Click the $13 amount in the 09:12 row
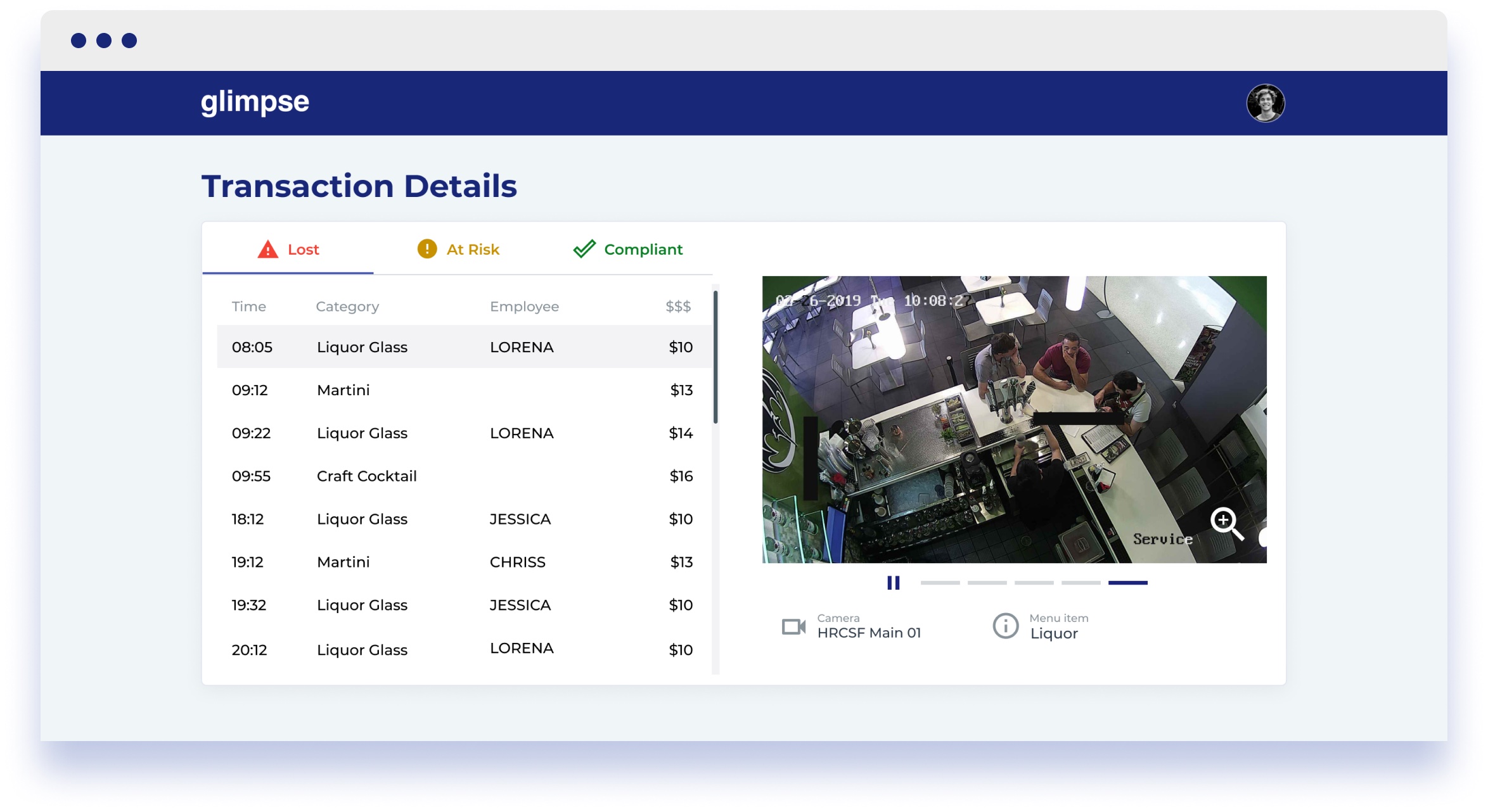 coord(682,390)
